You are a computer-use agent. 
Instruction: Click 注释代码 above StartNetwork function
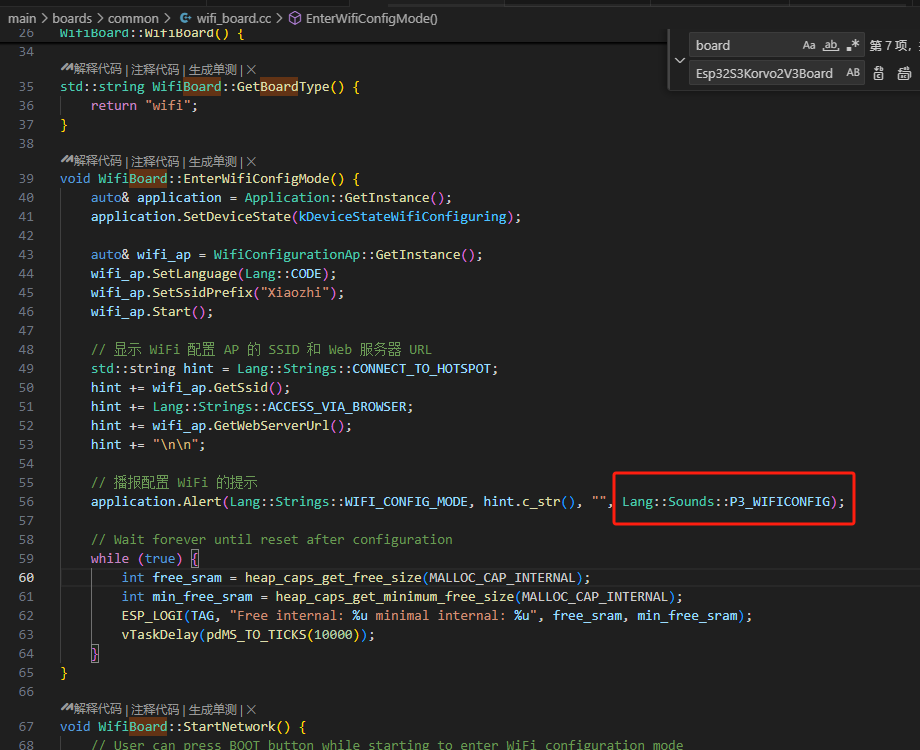pos(155,710)
